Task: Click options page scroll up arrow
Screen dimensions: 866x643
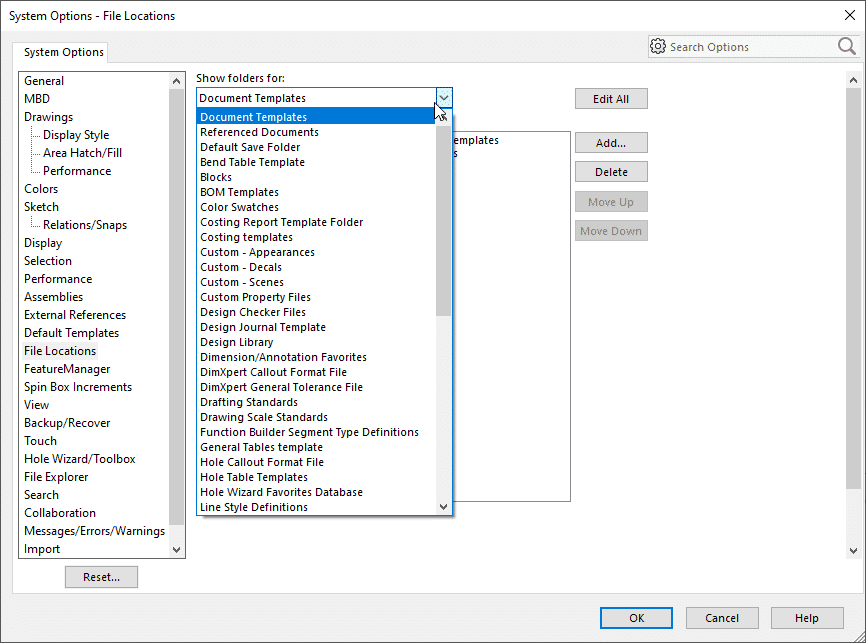Action: click(853, 80)
